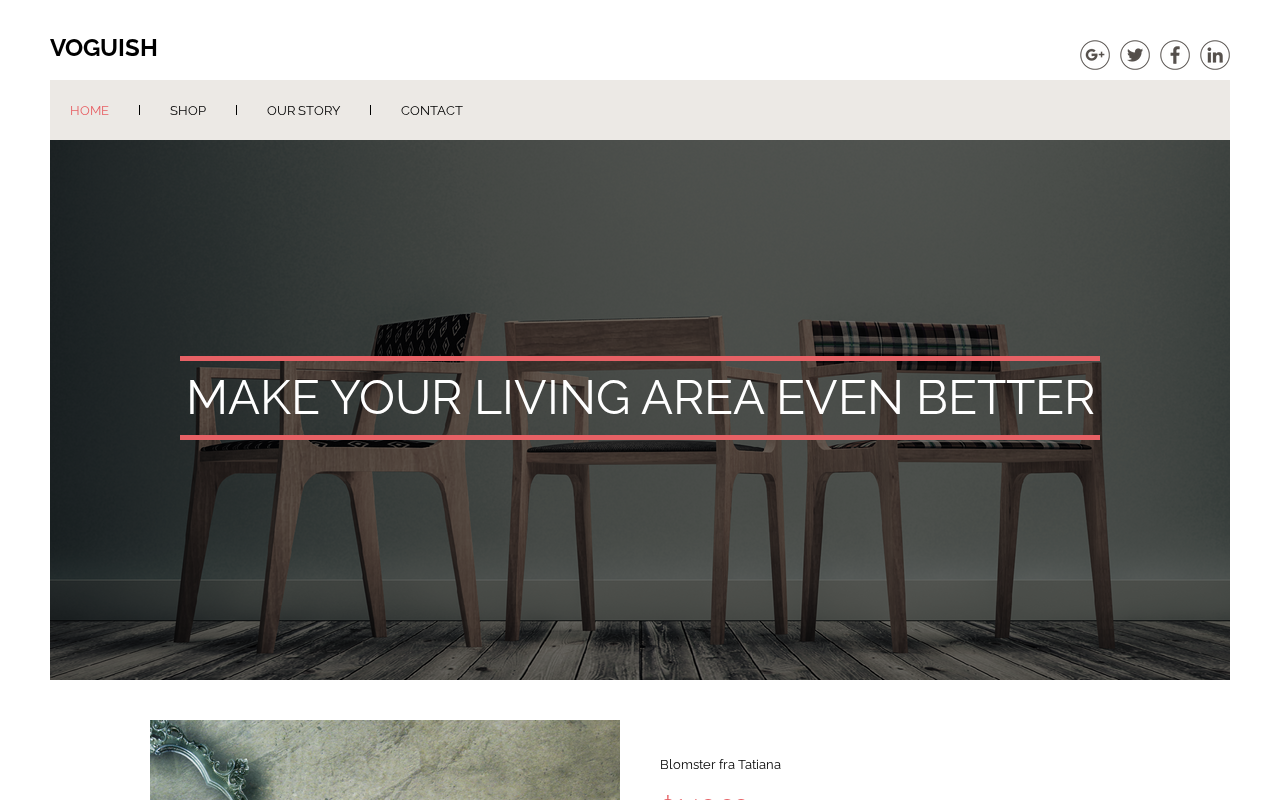Open the LinkedIn profile icon
The height and width of the screenshot is (800, 1280).
coord(1215,55)
